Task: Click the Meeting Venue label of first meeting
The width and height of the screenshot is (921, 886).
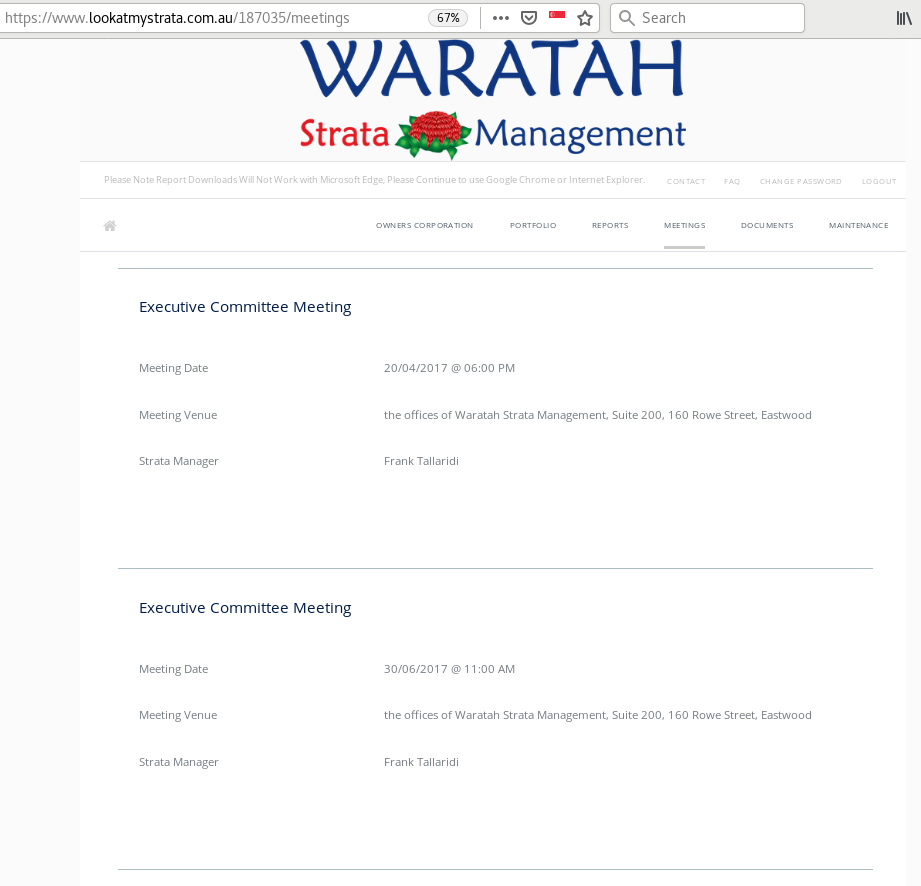Action: 178,415
